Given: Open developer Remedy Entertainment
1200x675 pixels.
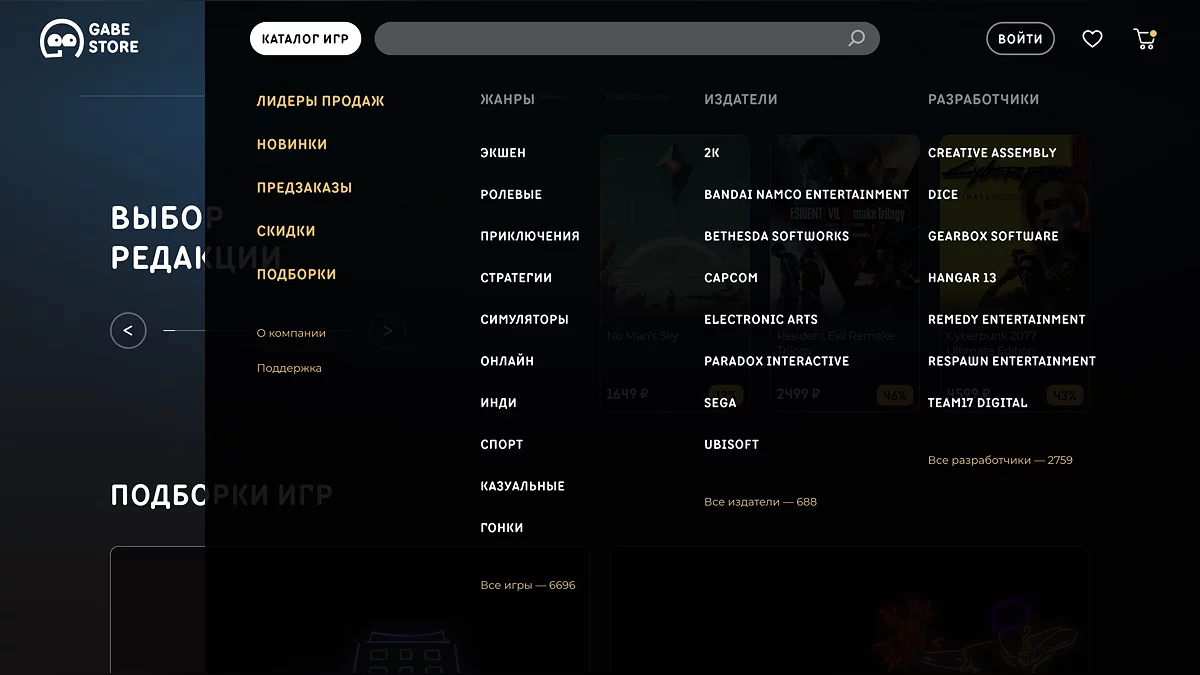Looking at the screenshot, I should tap(1006, 320).
